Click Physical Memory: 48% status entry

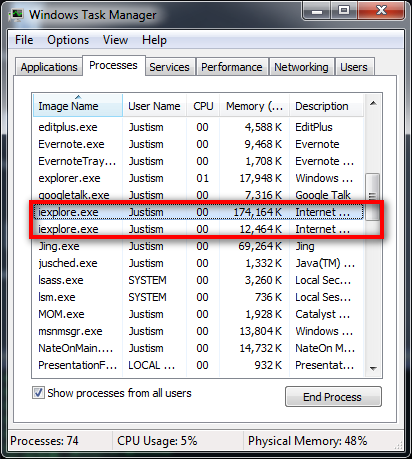(307, 441)
